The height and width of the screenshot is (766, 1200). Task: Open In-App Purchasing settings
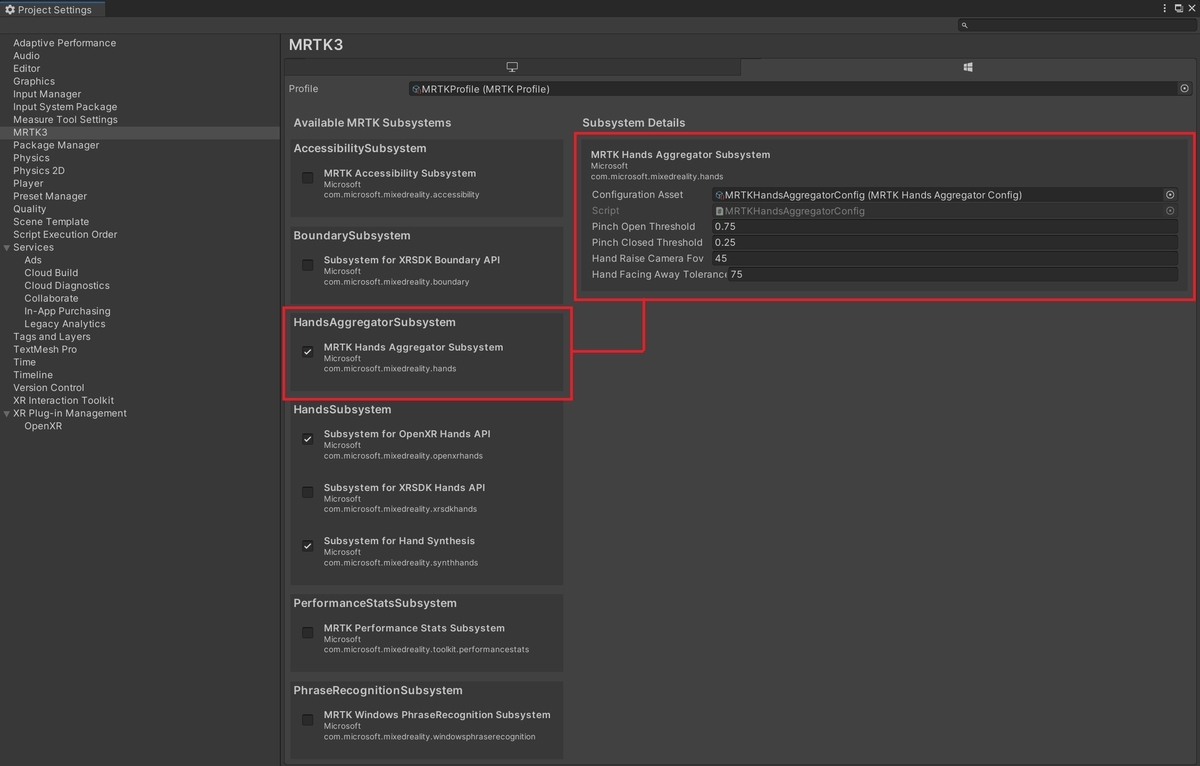[67, 311]
